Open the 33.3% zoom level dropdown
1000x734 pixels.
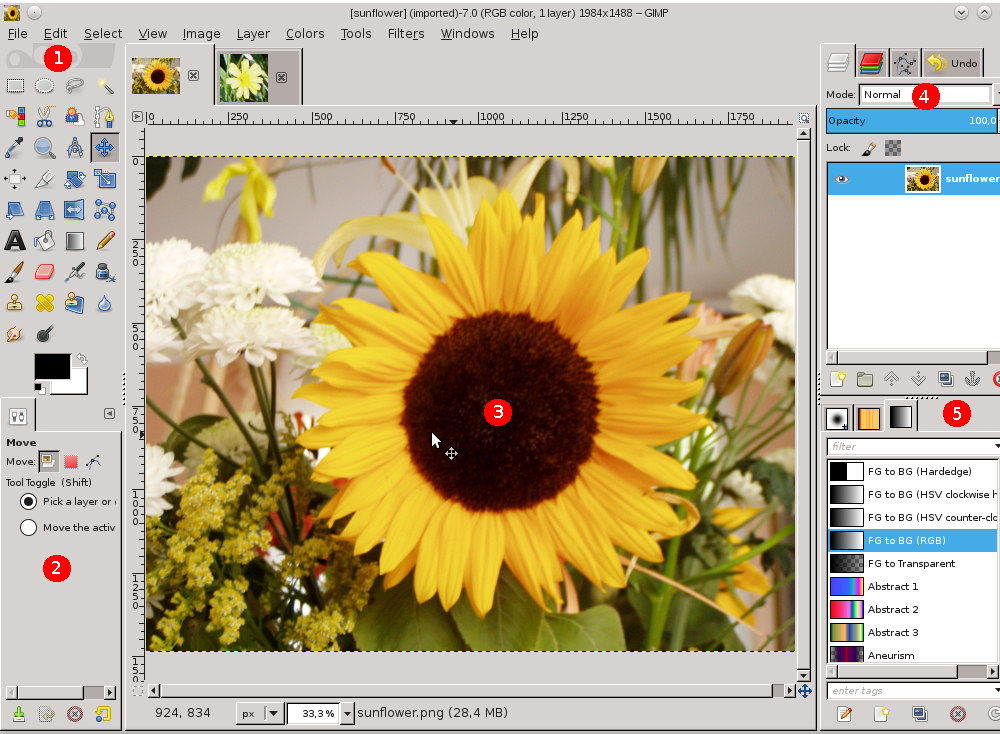click(x=346, y=713)
